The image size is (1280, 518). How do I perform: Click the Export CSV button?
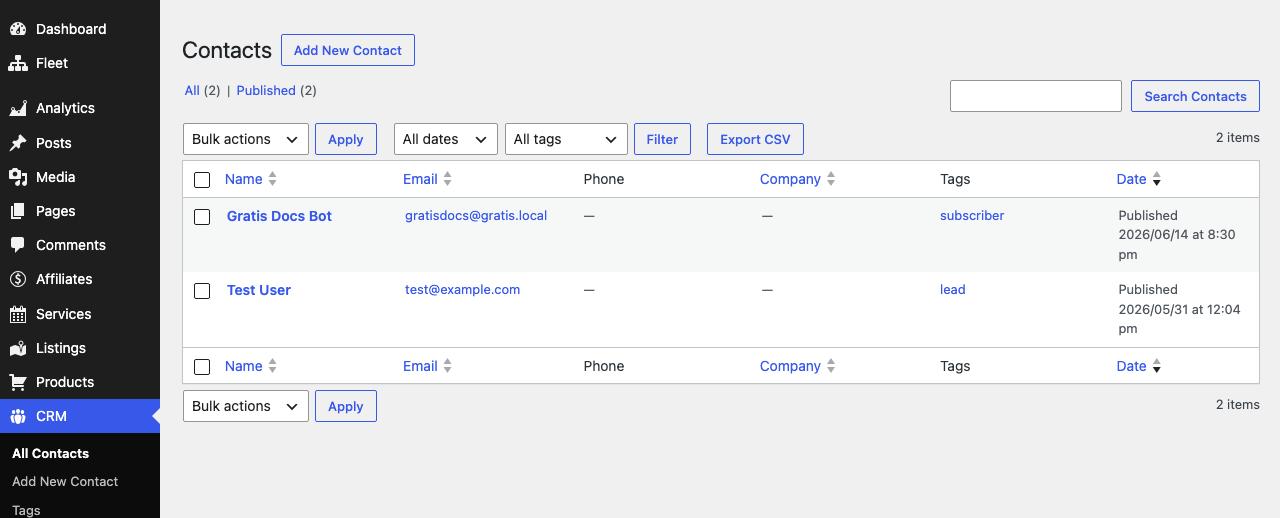tap(755, 139)
